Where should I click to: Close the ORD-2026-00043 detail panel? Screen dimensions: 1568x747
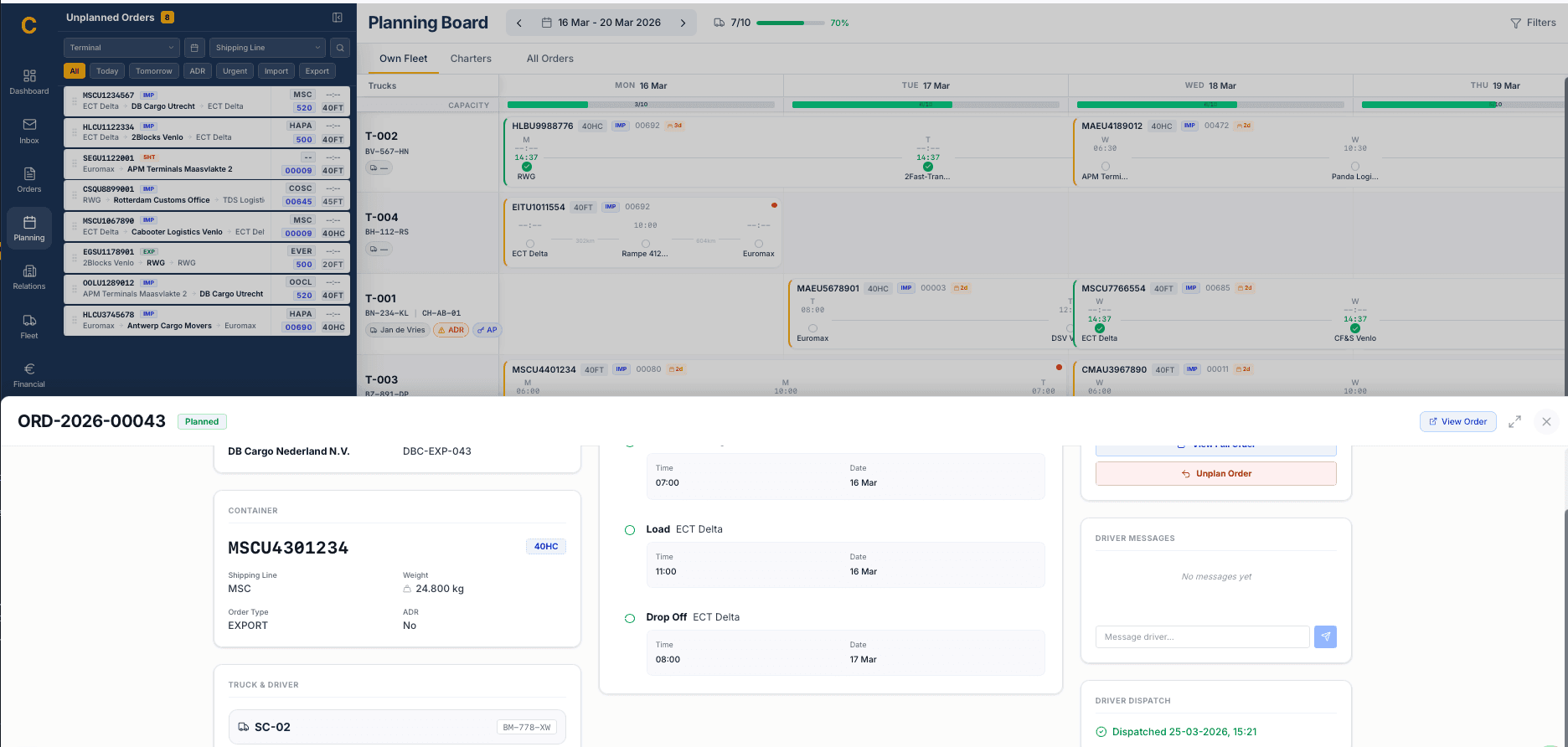click(1546, 422)
